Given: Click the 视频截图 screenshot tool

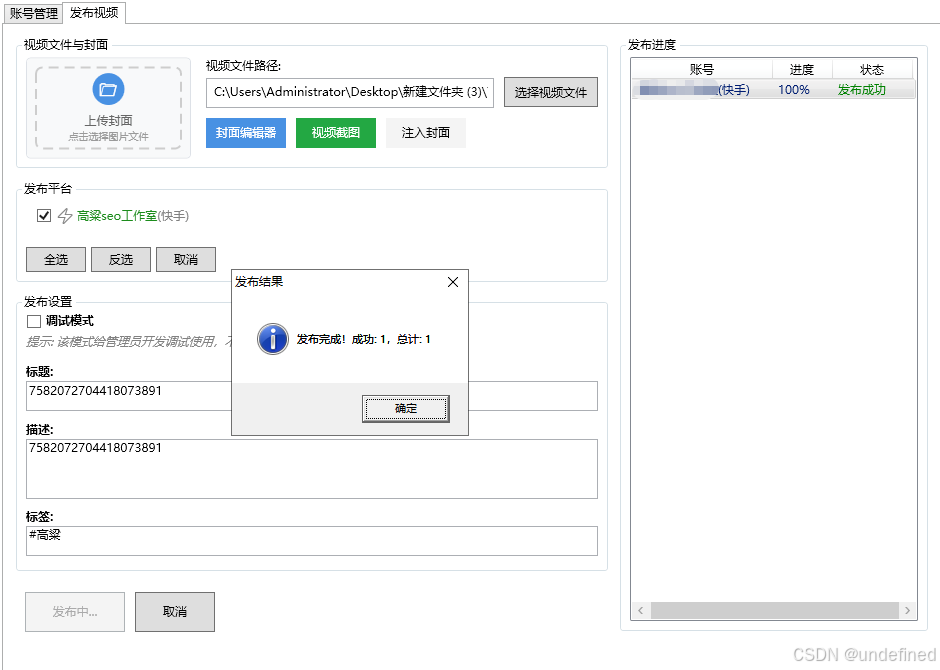Looking at the screenshot, I should point(336,132).
